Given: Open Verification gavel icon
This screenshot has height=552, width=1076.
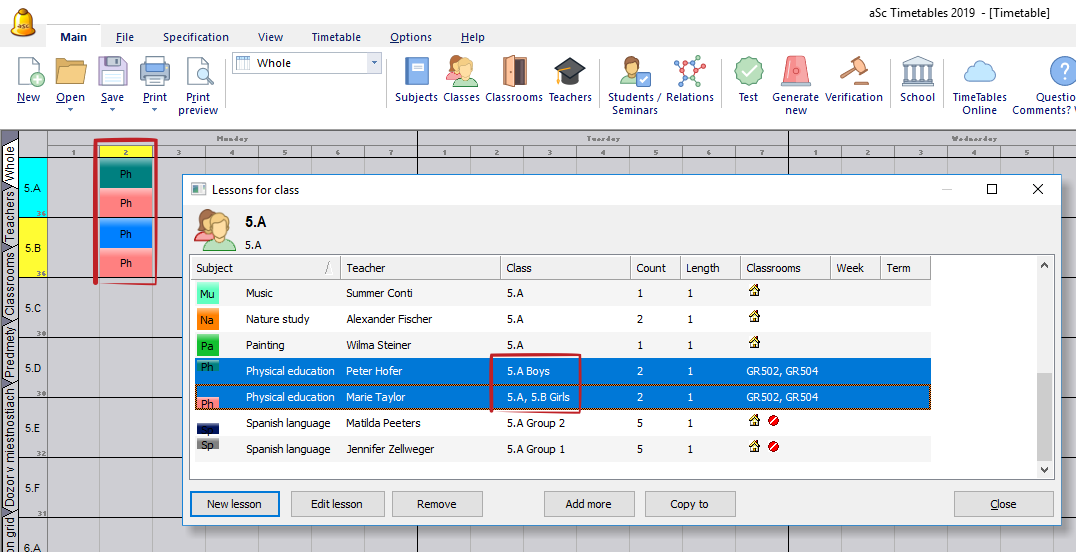Looking at the screenshot, I should (854, 73).
